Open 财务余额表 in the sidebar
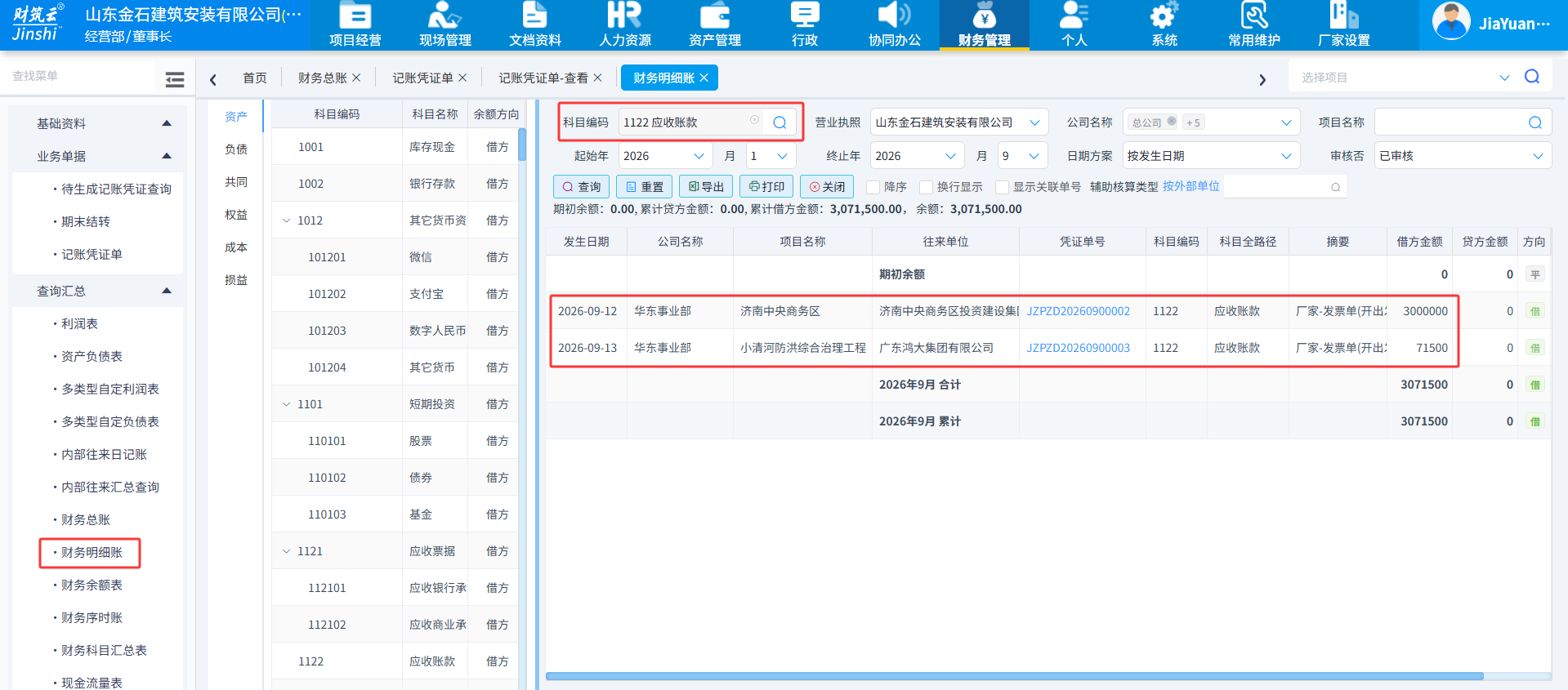The width and height of the screenshot is (1568, 690). (x=92, y=585)
